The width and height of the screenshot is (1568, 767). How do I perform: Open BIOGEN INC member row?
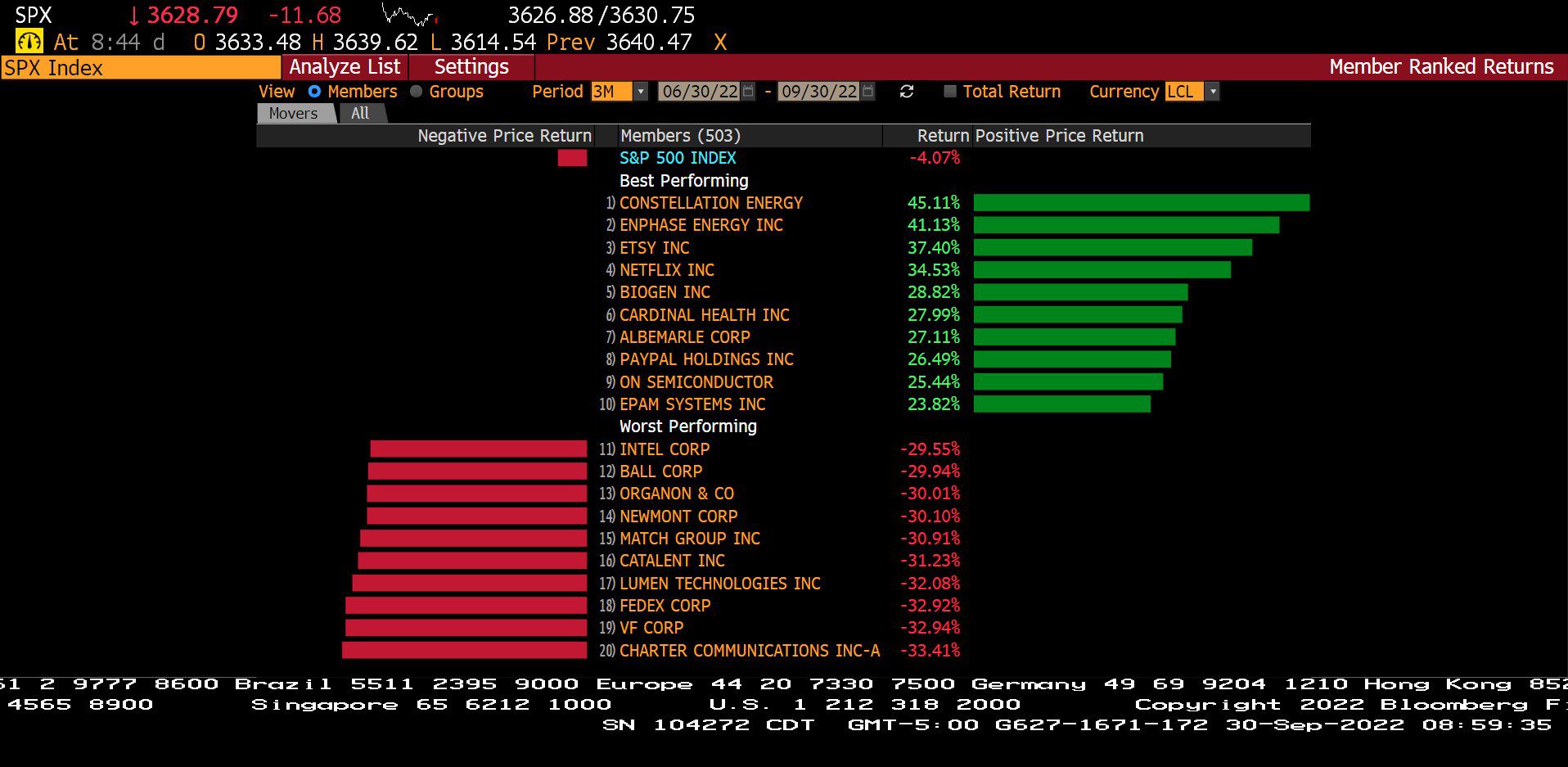click(665, 292)
